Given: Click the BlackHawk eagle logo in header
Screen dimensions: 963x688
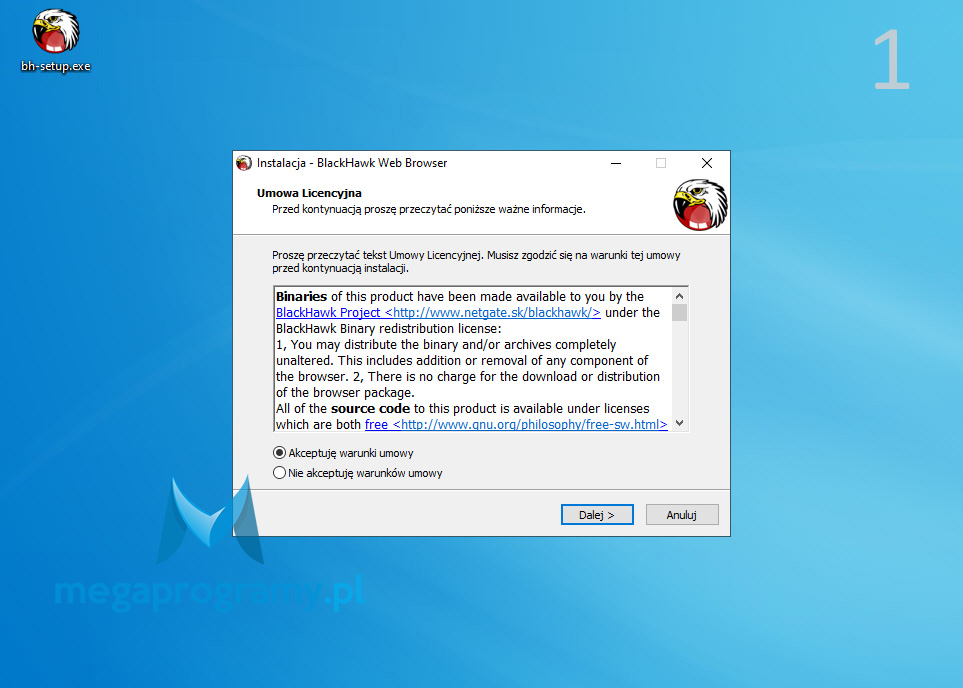Looking at the screenshot, I should click(x=700, y=205).
